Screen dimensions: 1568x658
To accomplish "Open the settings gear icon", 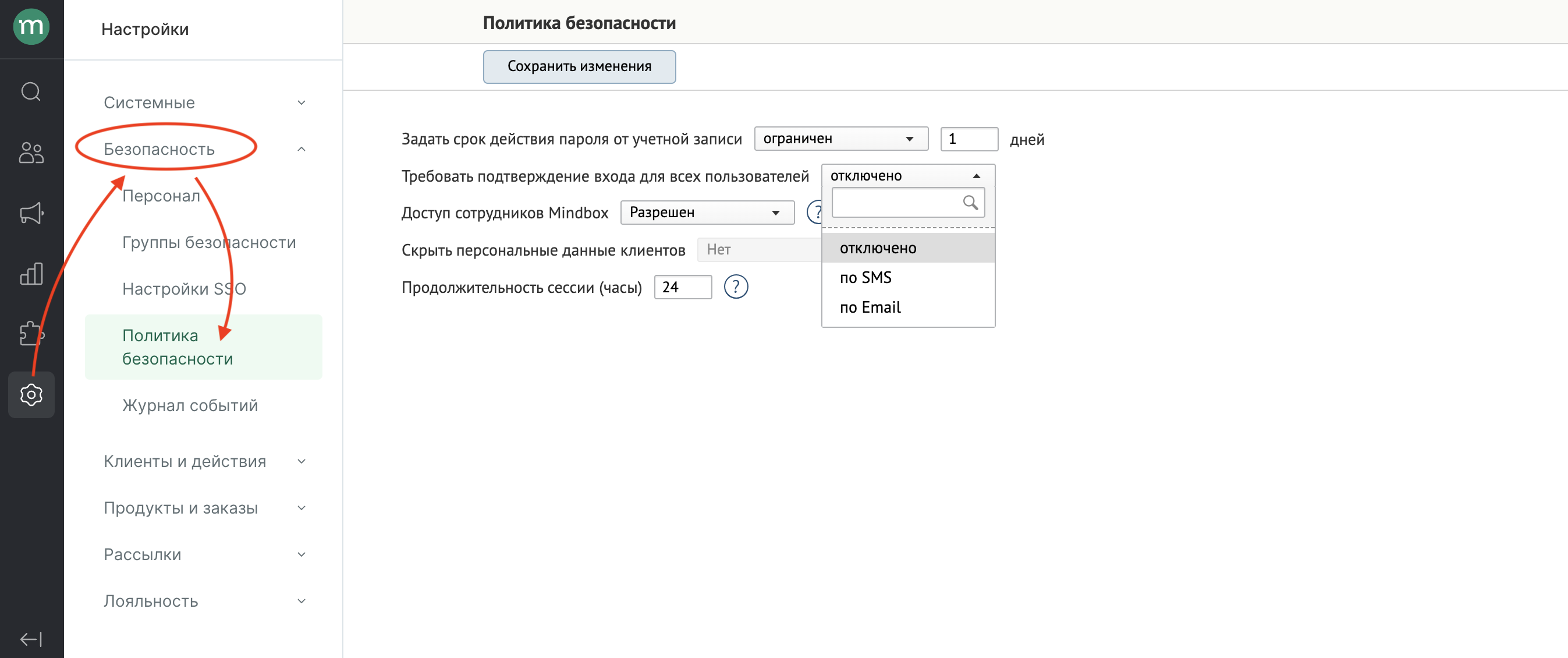I will coord(31,395).
